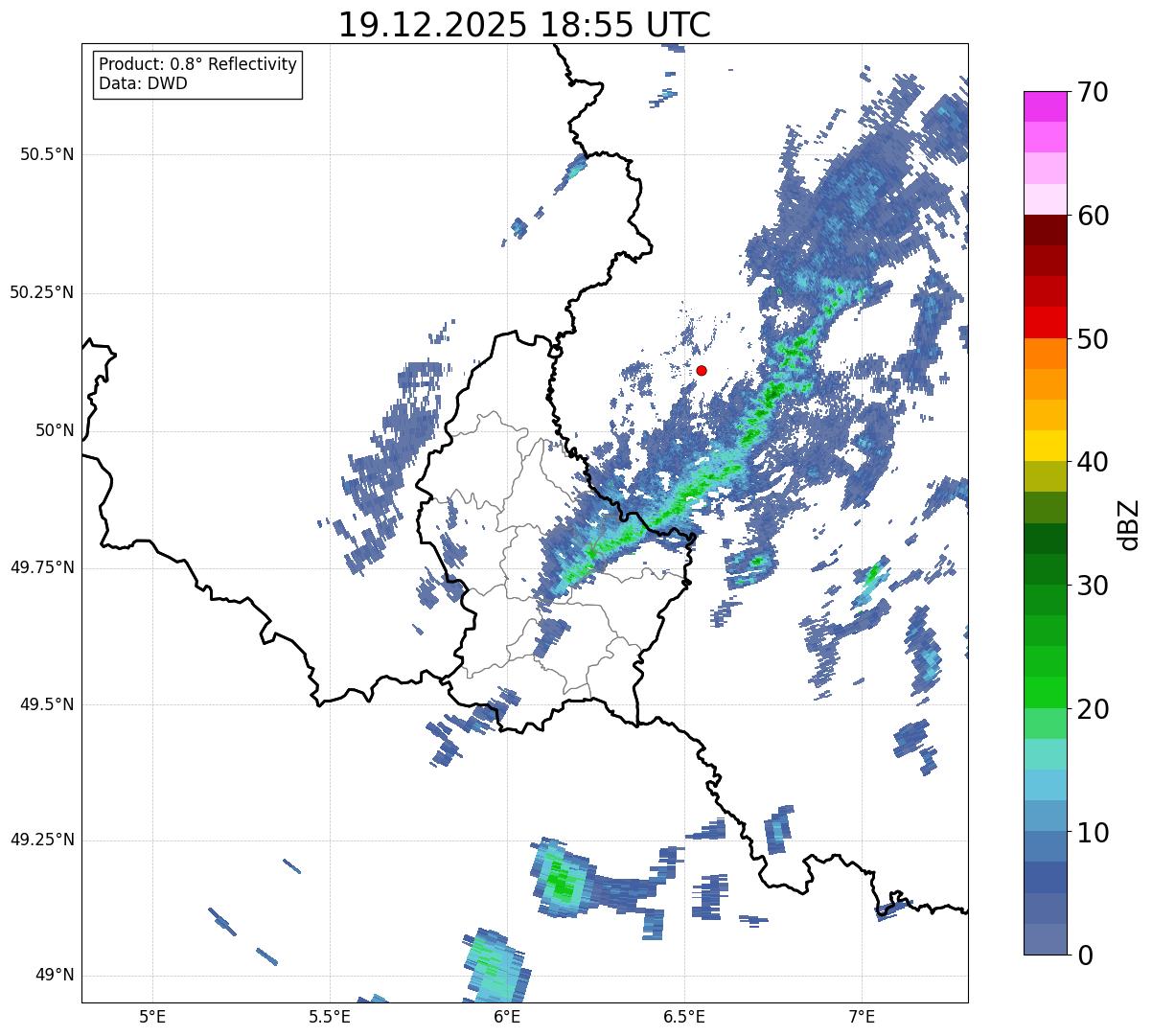Click the 7°E longitude label
The image size is (1152, 1036).
tap(862, 1016)
